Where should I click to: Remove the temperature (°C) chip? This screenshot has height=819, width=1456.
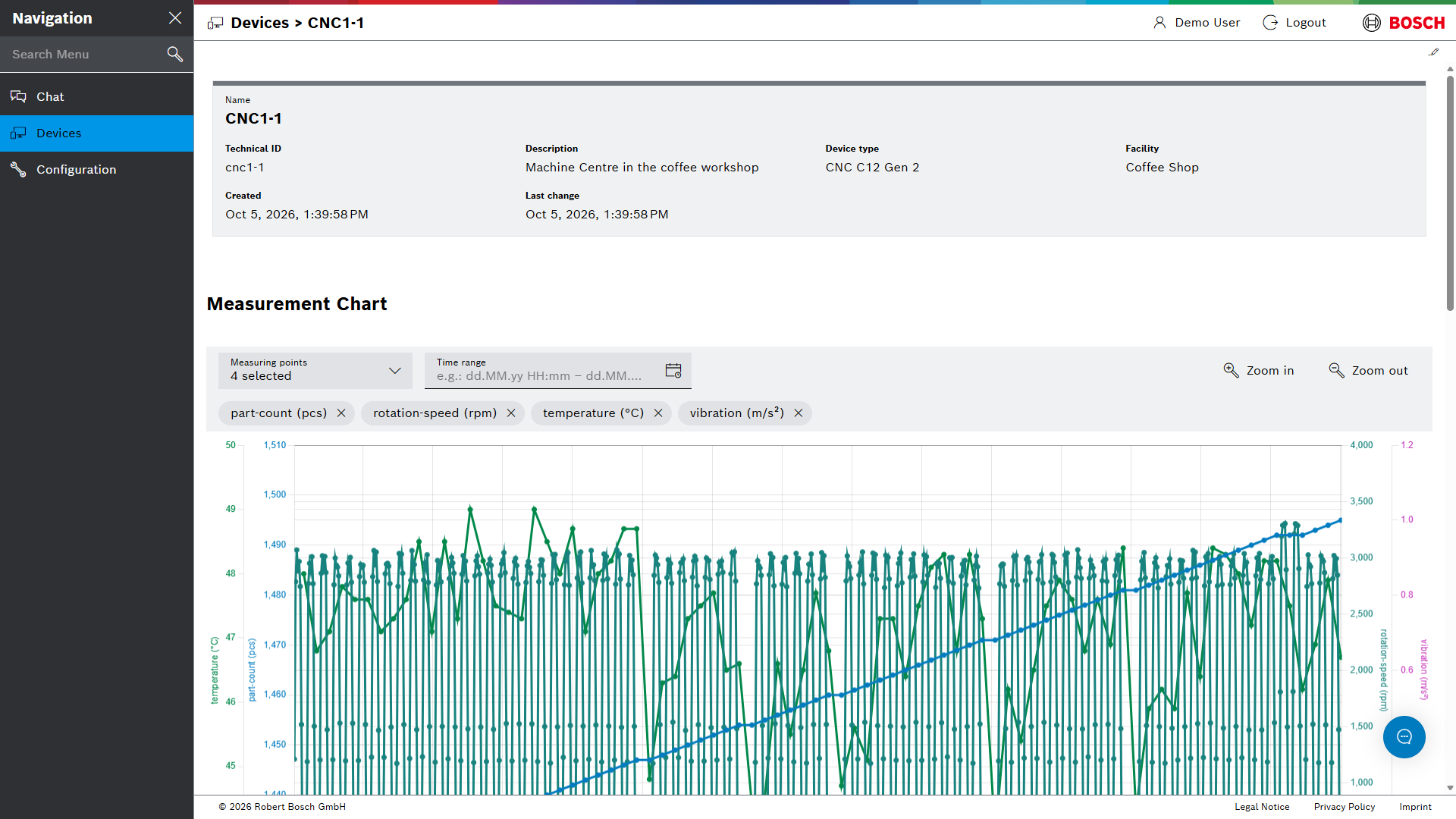pyautogui.click(x=658, y=413)
